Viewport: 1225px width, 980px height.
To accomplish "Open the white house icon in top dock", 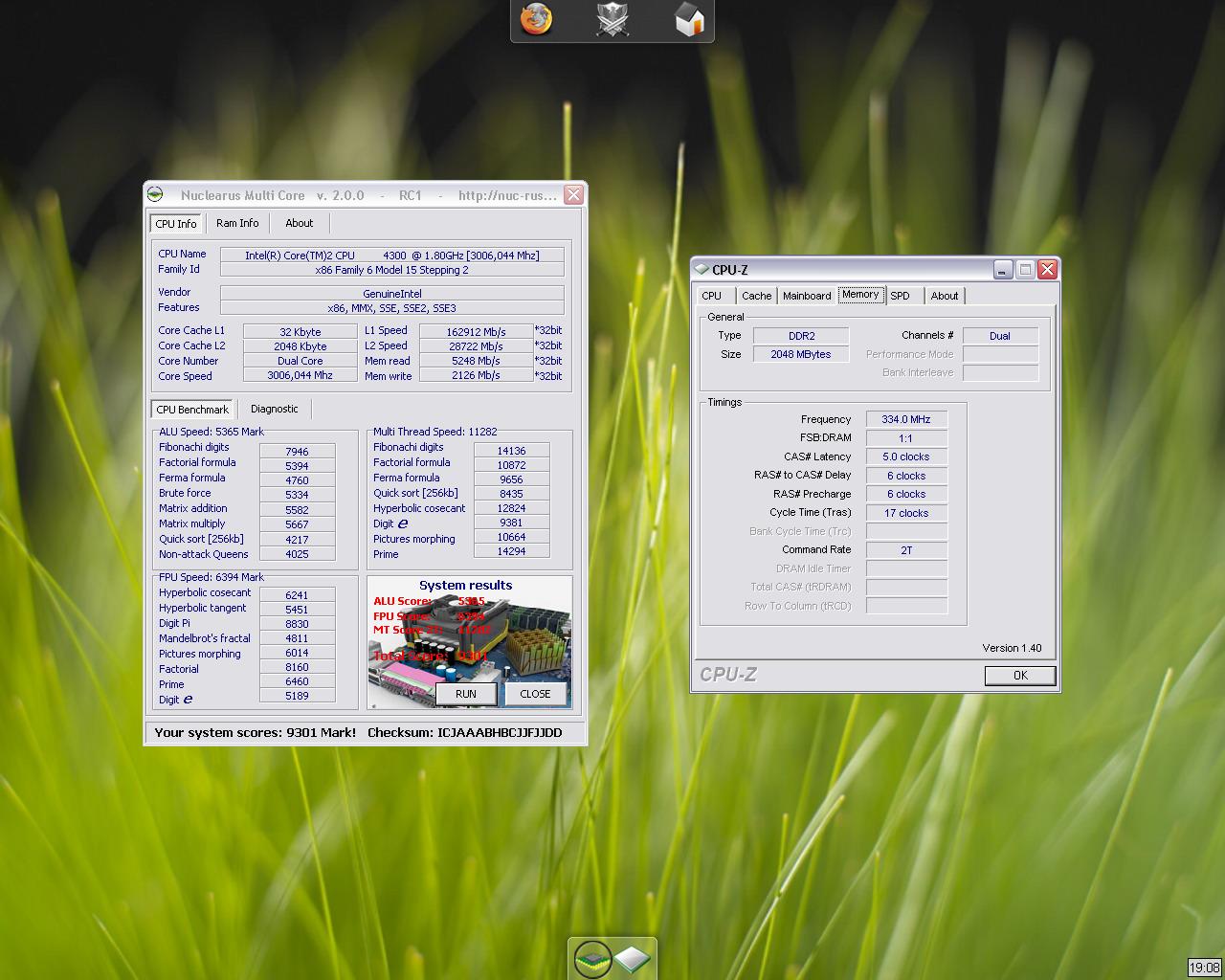I will click(x=689, y=19).
